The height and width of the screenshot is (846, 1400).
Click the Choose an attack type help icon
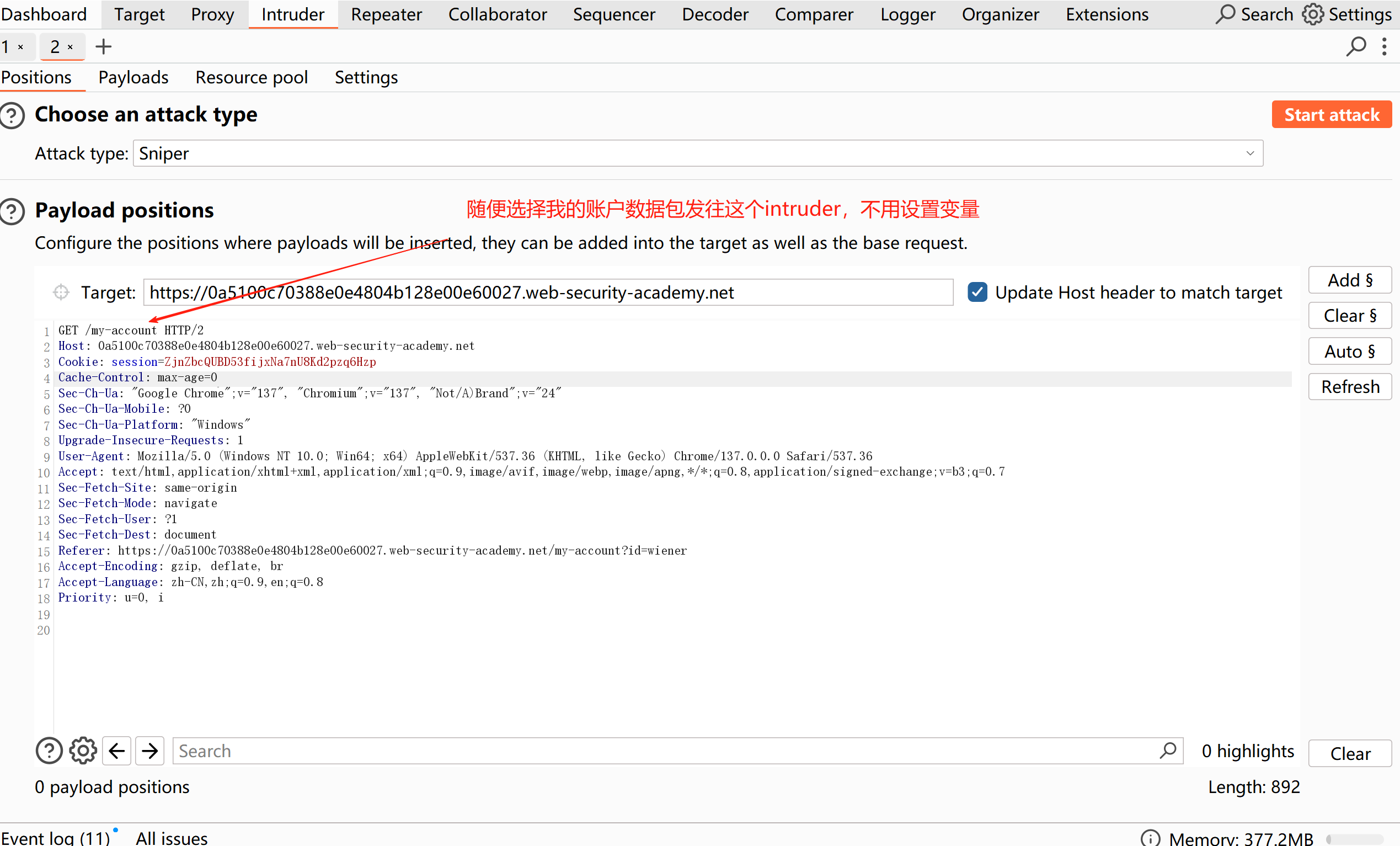pos(12,115)
